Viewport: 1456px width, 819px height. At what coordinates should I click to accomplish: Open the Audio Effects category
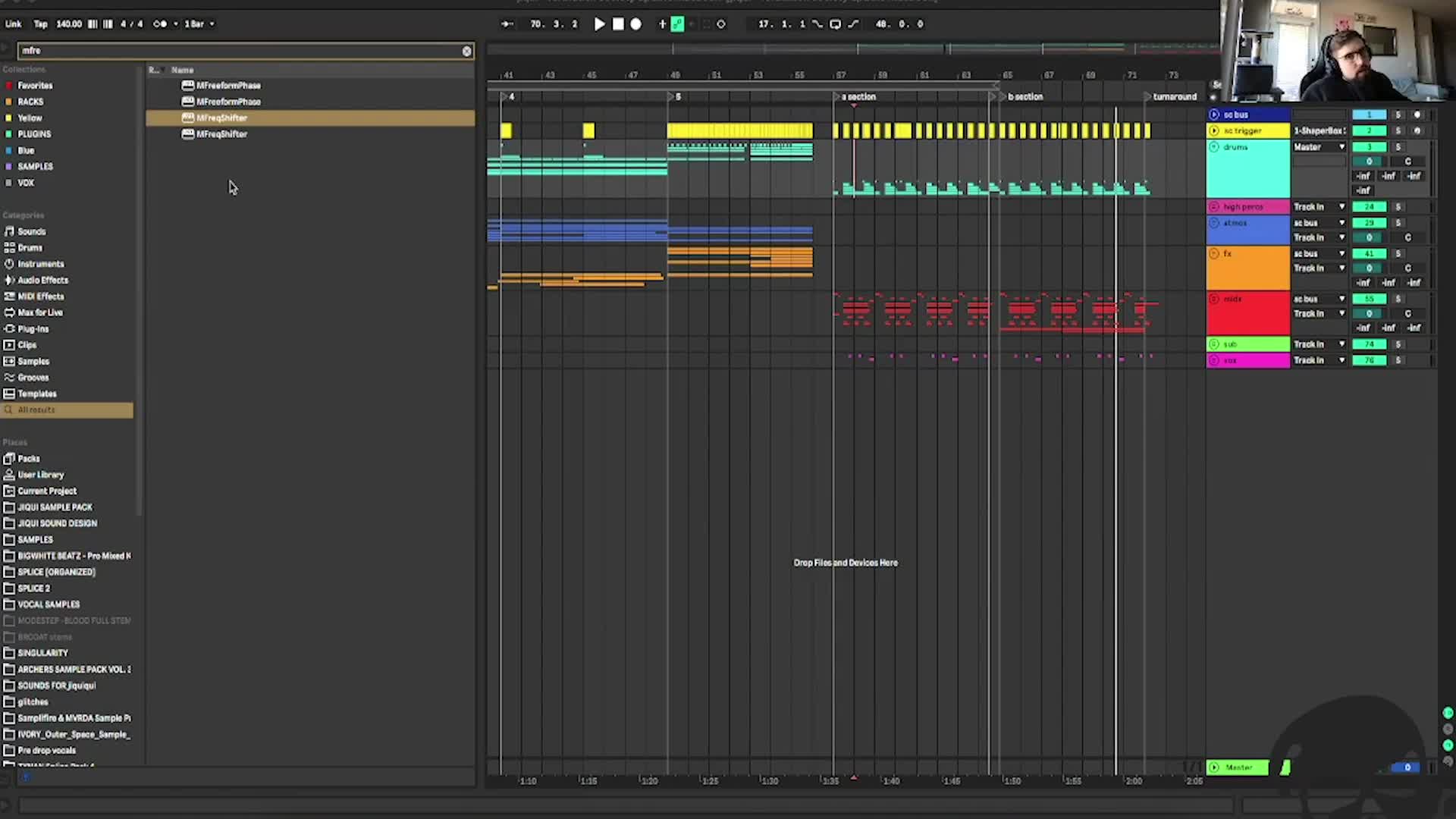[43, 281]
